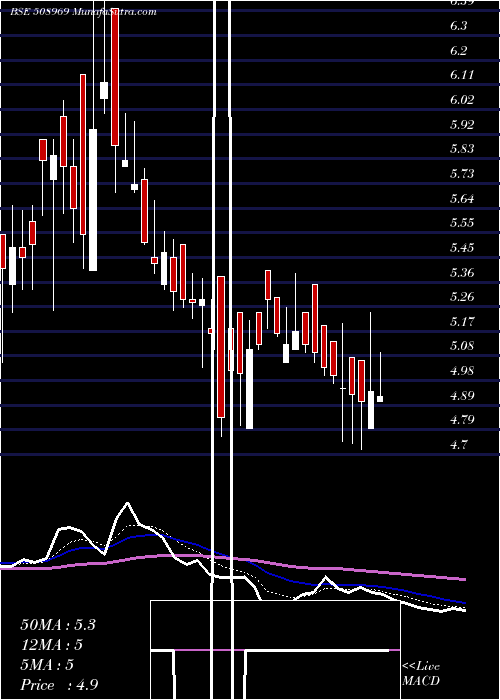Click the last white candlestick on chart
The image size is (500, 700).
click(380, 399)
